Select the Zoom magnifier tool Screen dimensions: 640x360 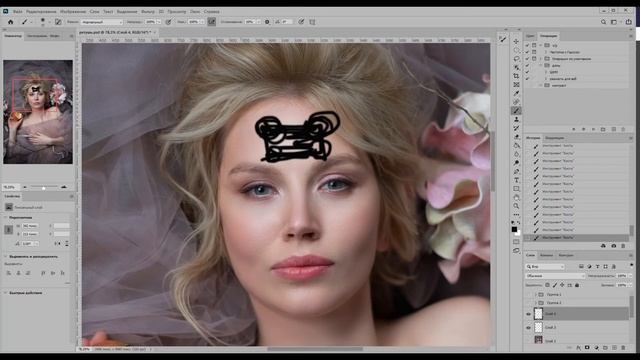point(516,206)
